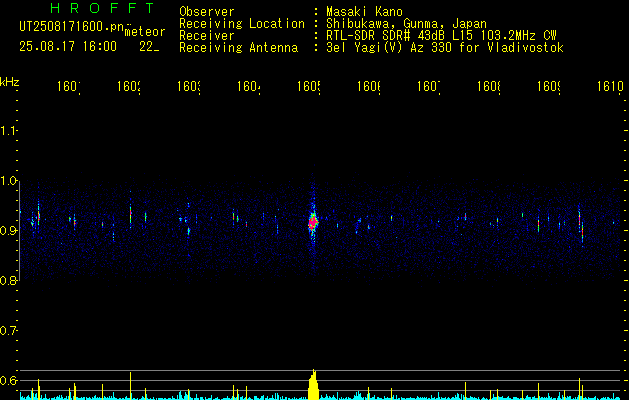The width and height of the screenshot is (629, 400).
Task: Click the 0.7 frequency axis label
Action: tap(8, 330)
